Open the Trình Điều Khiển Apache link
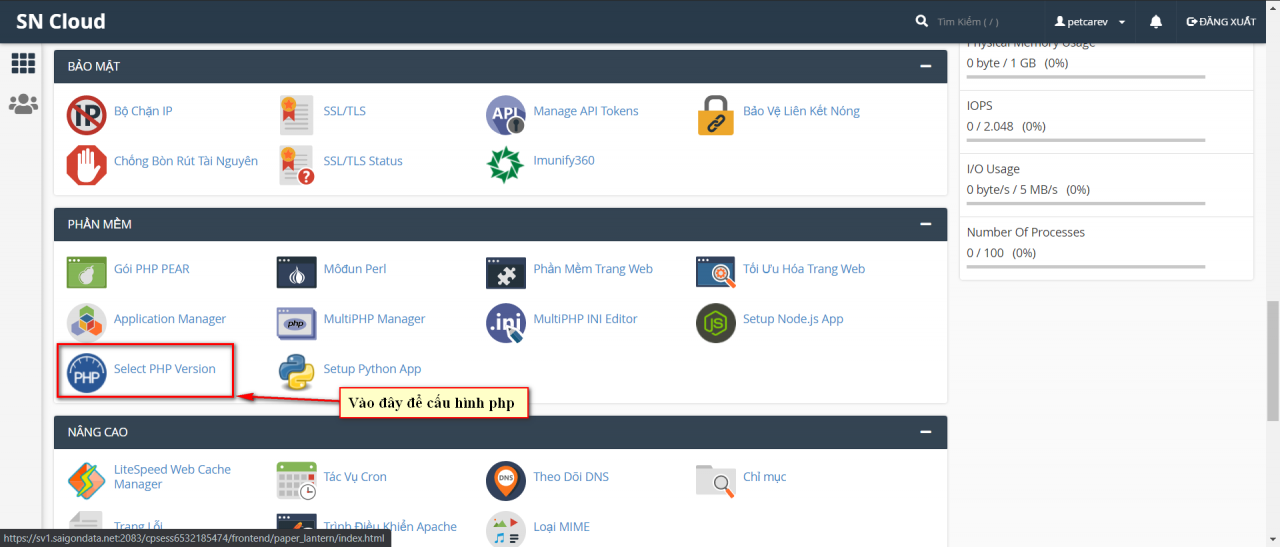 tap(390, 527)
